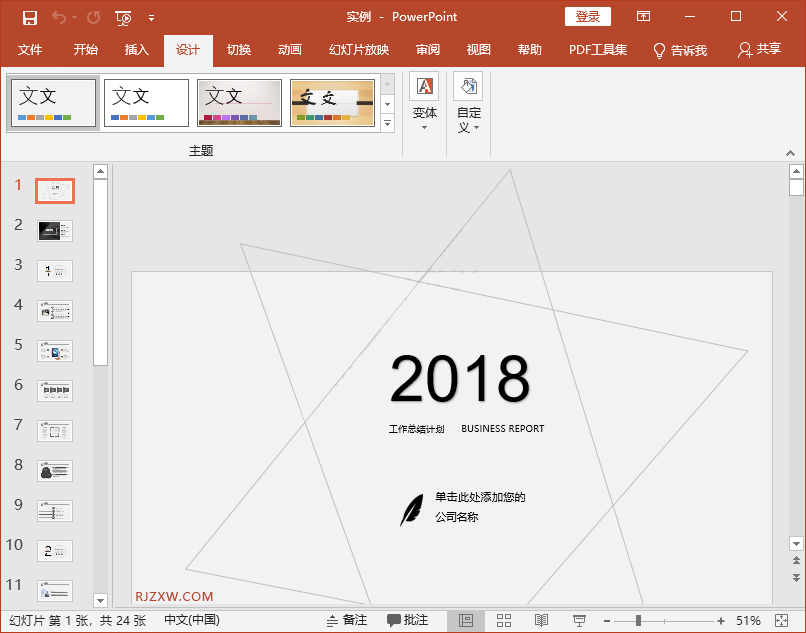Apply the first Office theme thumbnail
The image size is (806, 633).
pos(53,102)
